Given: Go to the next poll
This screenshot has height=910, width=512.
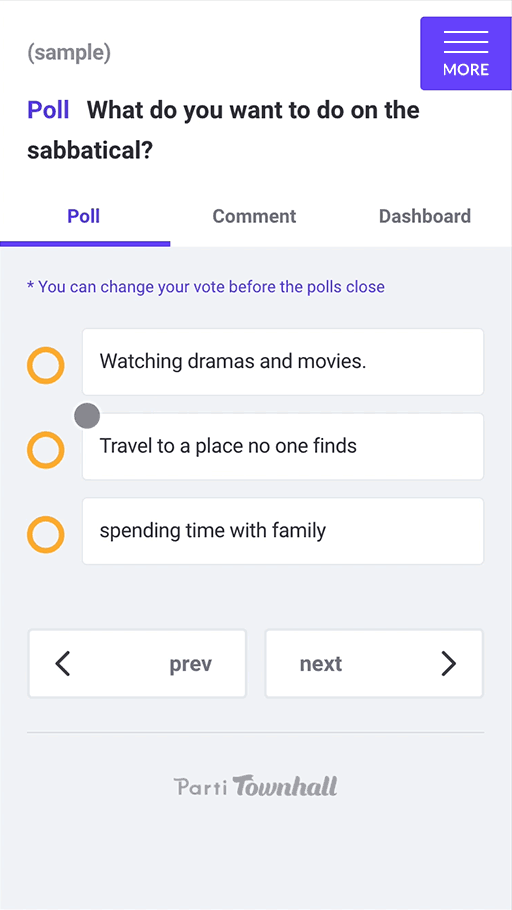Looking at the screenshot, I should point(374,663).
